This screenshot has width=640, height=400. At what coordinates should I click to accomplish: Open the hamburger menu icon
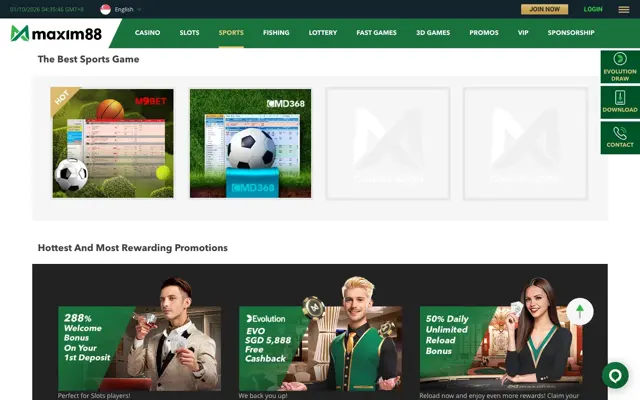click(623, 9)
